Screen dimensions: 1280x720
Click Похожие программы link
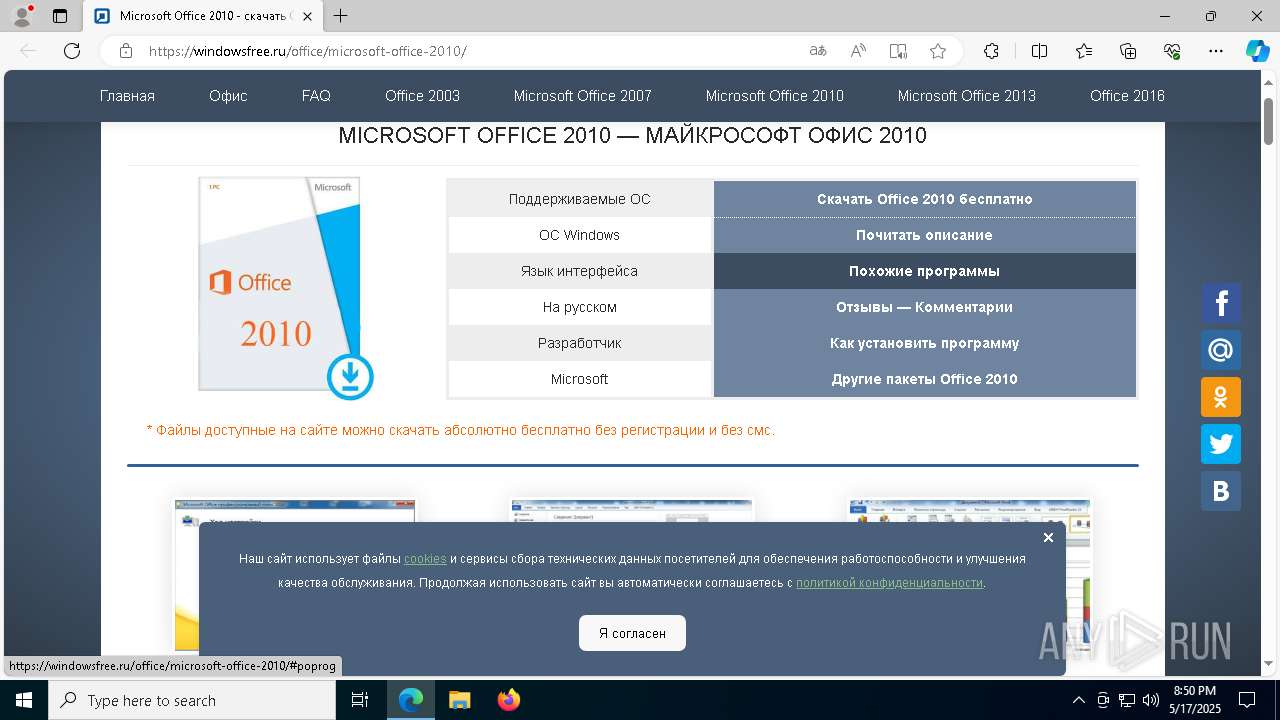click(925, 271)
